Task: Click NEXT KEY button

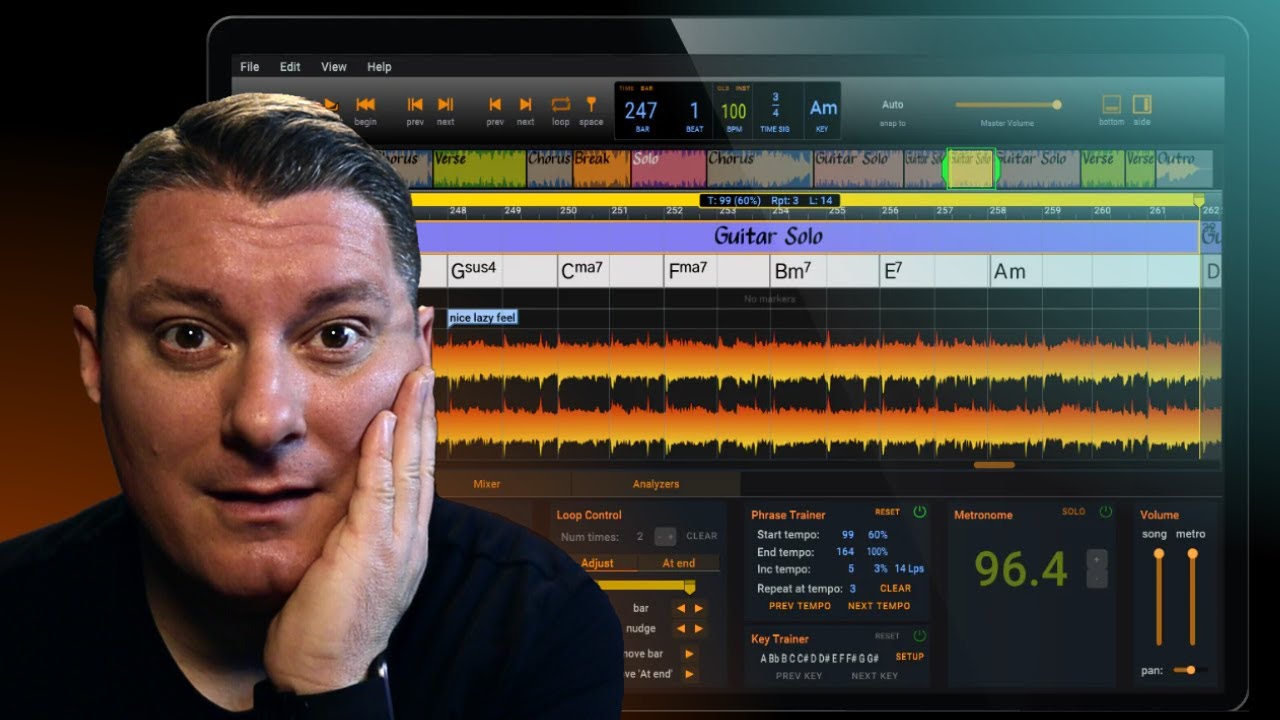Action: (x=875, y=676)
